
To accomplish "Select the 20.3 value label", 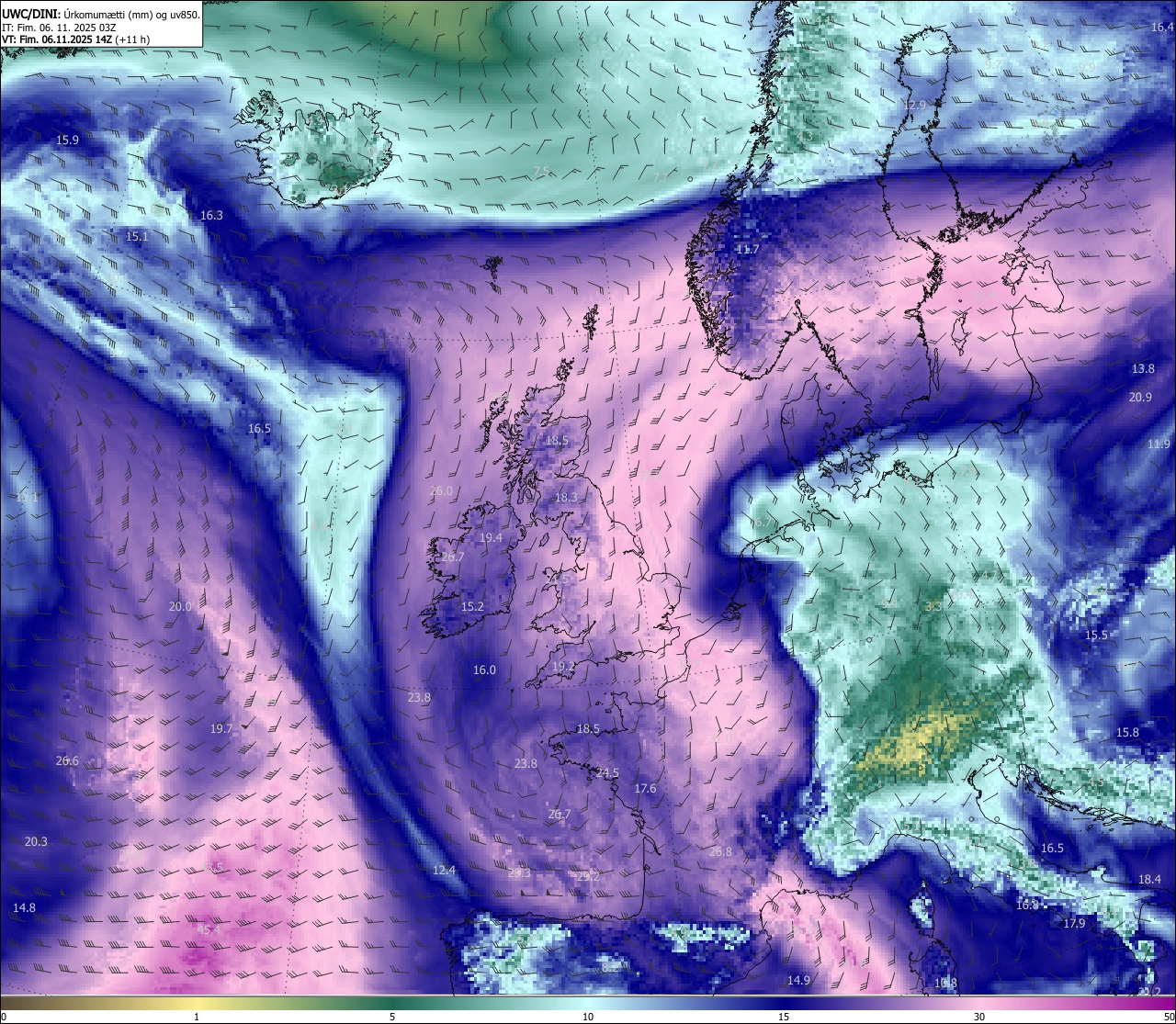I will 36,842.
